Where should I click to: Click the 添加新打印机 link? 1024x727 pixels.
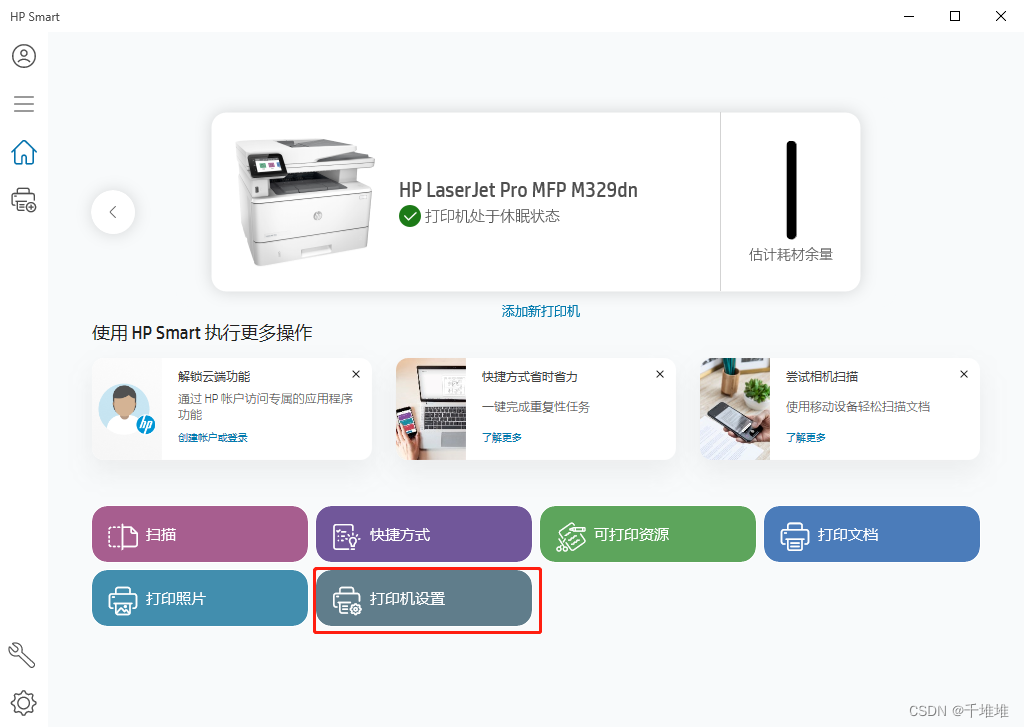(541, 311)
